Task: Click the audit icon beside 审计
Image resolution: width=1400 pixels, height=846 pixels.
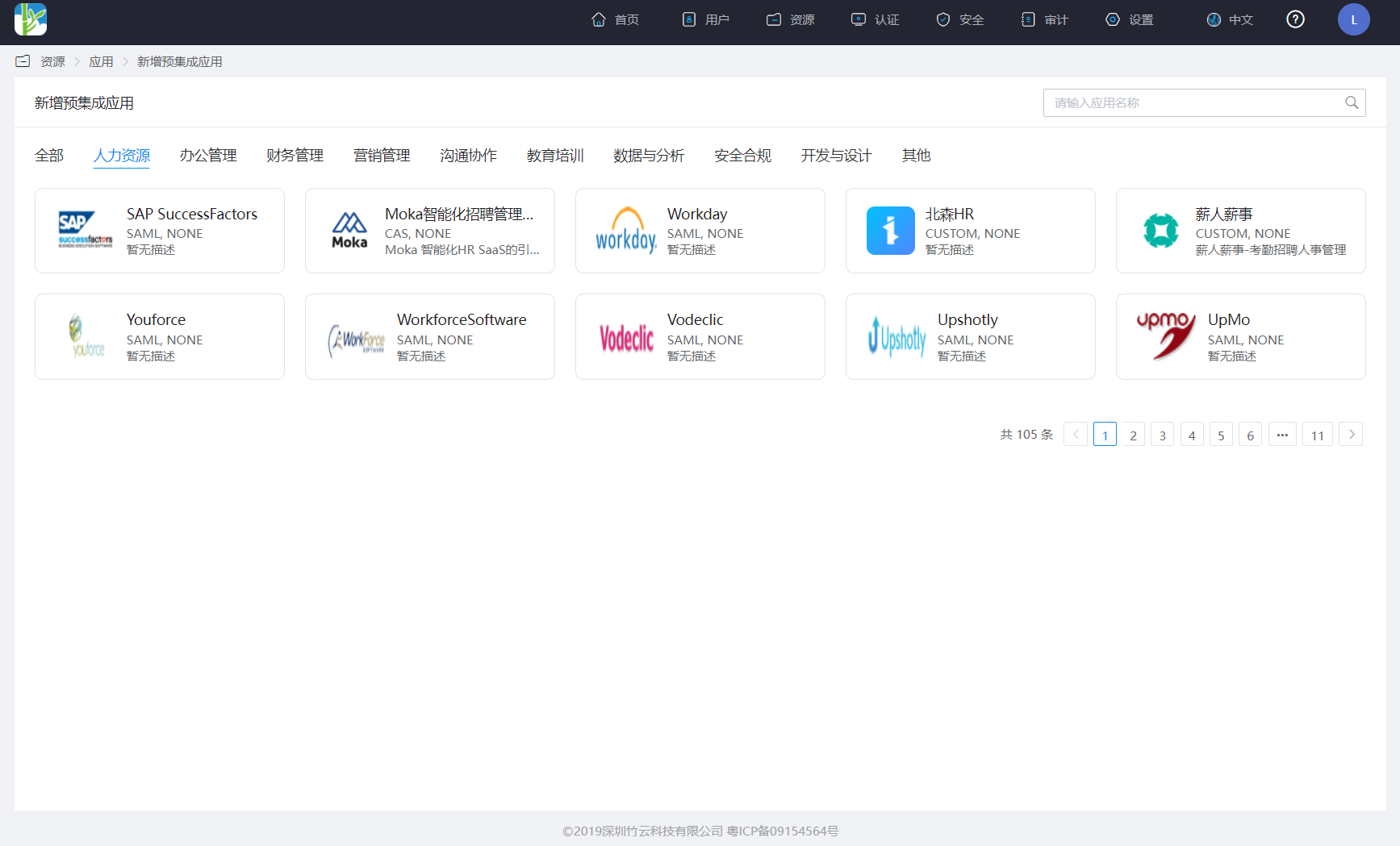Action: tap(1028, 19)
